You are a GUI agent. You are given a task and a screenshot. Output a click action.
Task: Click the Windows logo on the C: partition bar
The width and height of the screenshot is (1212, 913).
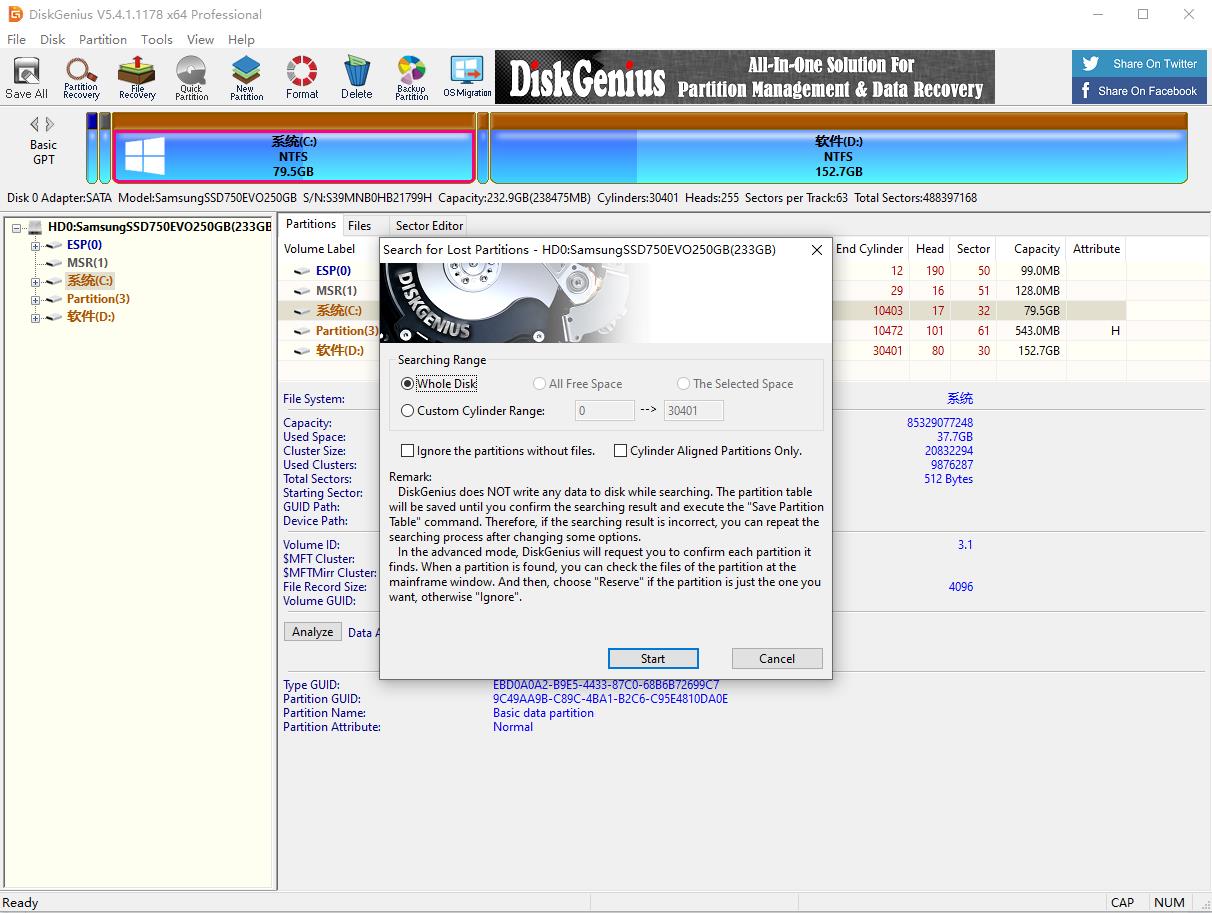(145, 157)
